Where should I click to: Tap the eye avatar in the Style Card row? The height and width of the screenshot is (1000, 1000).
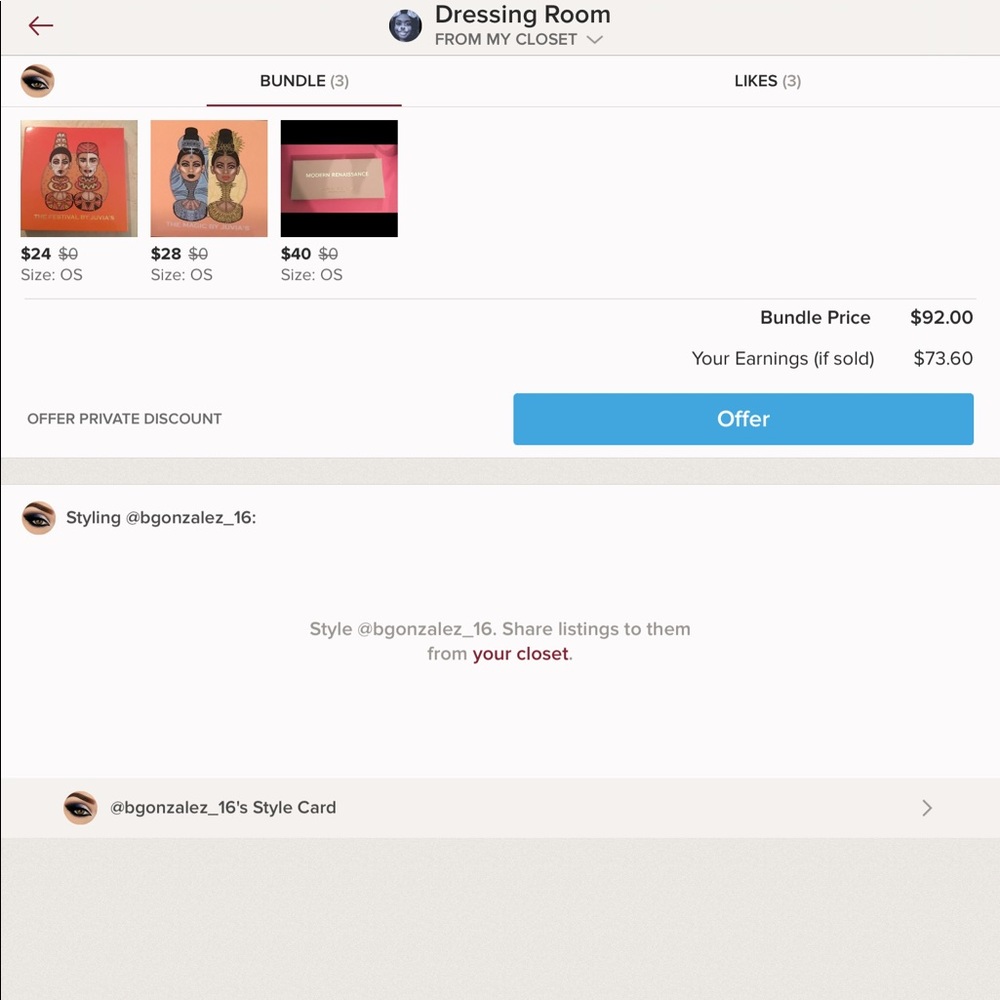80,808
